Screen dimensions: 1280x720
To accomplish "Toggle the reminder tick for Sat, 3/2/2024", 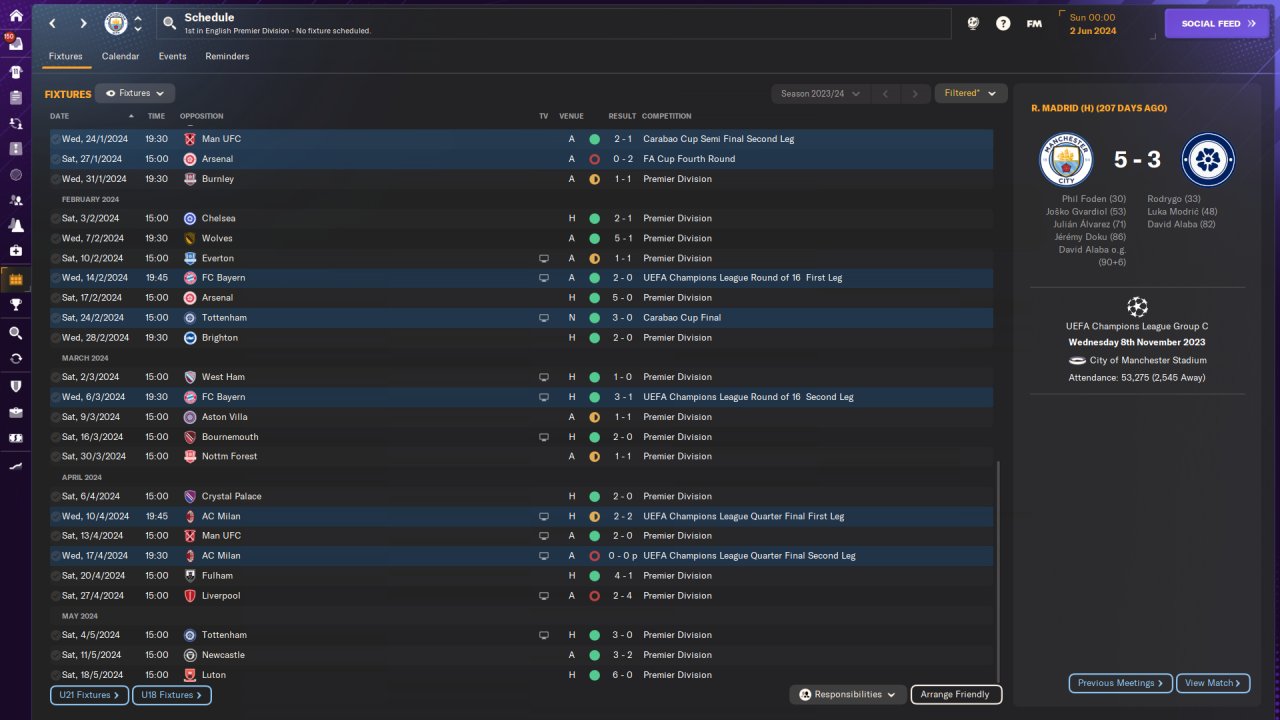I will pos(56,218).
